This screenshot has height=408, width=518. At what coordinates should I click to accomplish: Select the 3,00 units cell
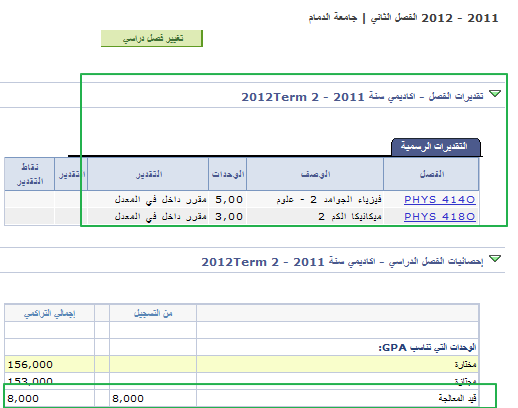pyautogui.click(x=228, y=217)
